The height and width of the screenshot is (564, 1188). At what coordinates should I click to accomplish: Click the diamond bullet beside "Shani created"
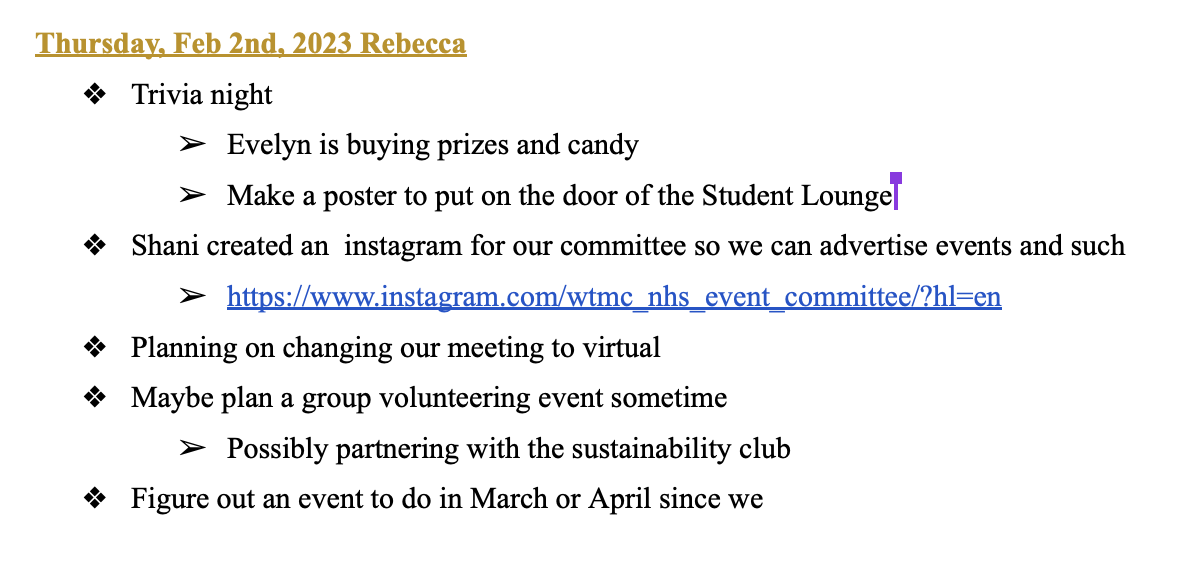click(x=96, y=246)
